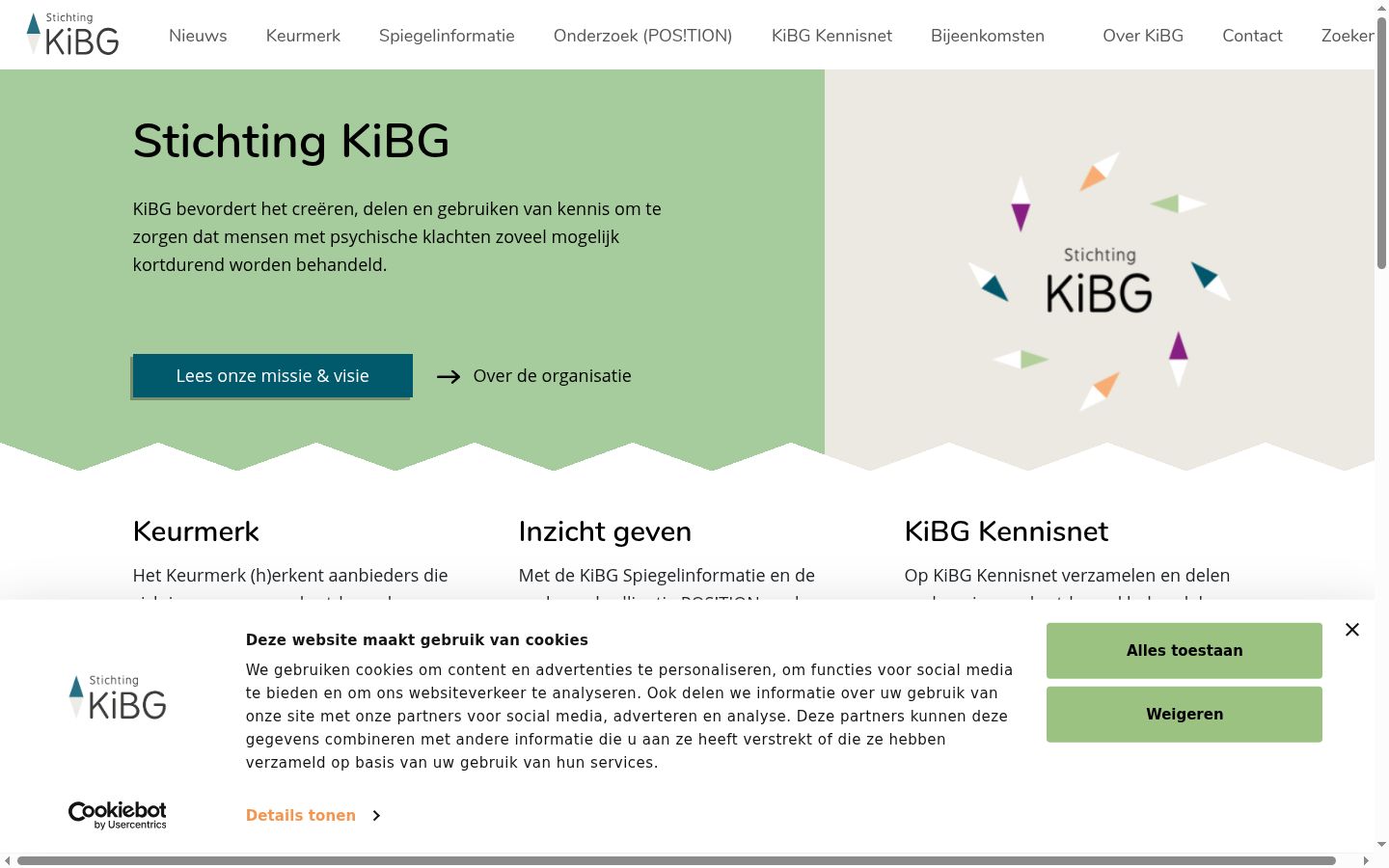Click the horizontal scrollbar at bottom
This screenshot has width=1389, height=868.
tap(676, 860)
